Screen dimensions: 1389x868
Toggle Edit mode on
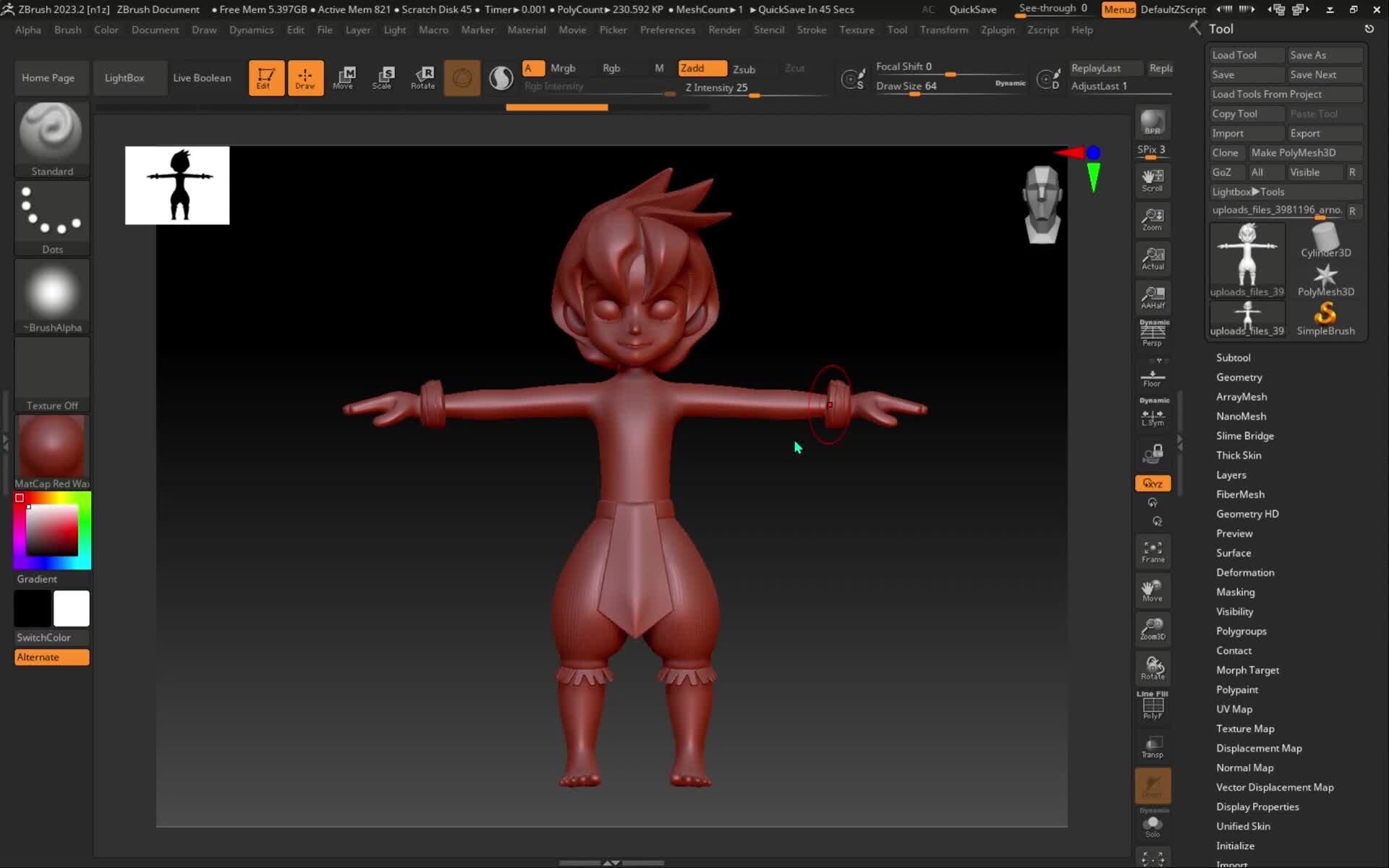[266, 77]
